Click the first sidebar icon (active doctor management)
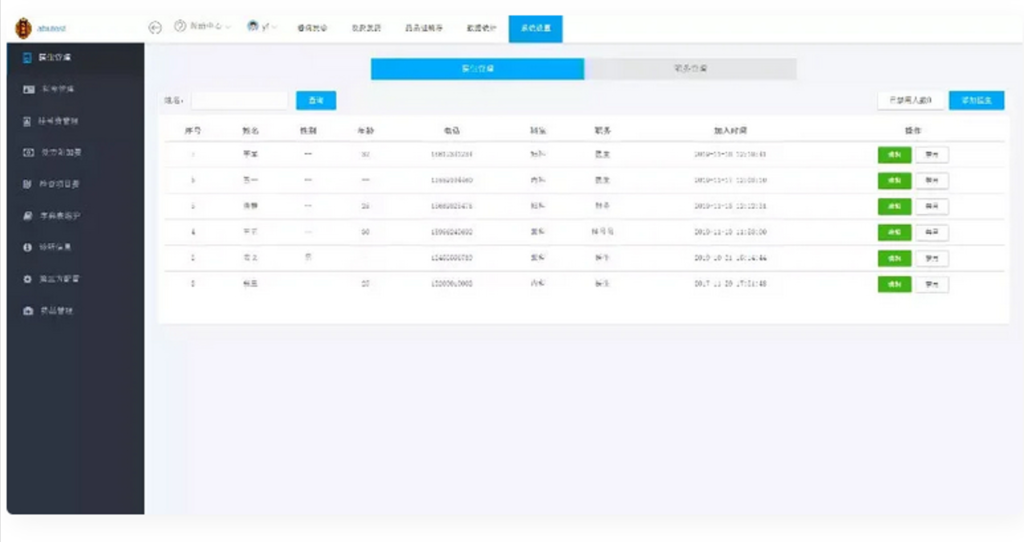The width and height of the screenshot is (1024, 542). point(27,57)
